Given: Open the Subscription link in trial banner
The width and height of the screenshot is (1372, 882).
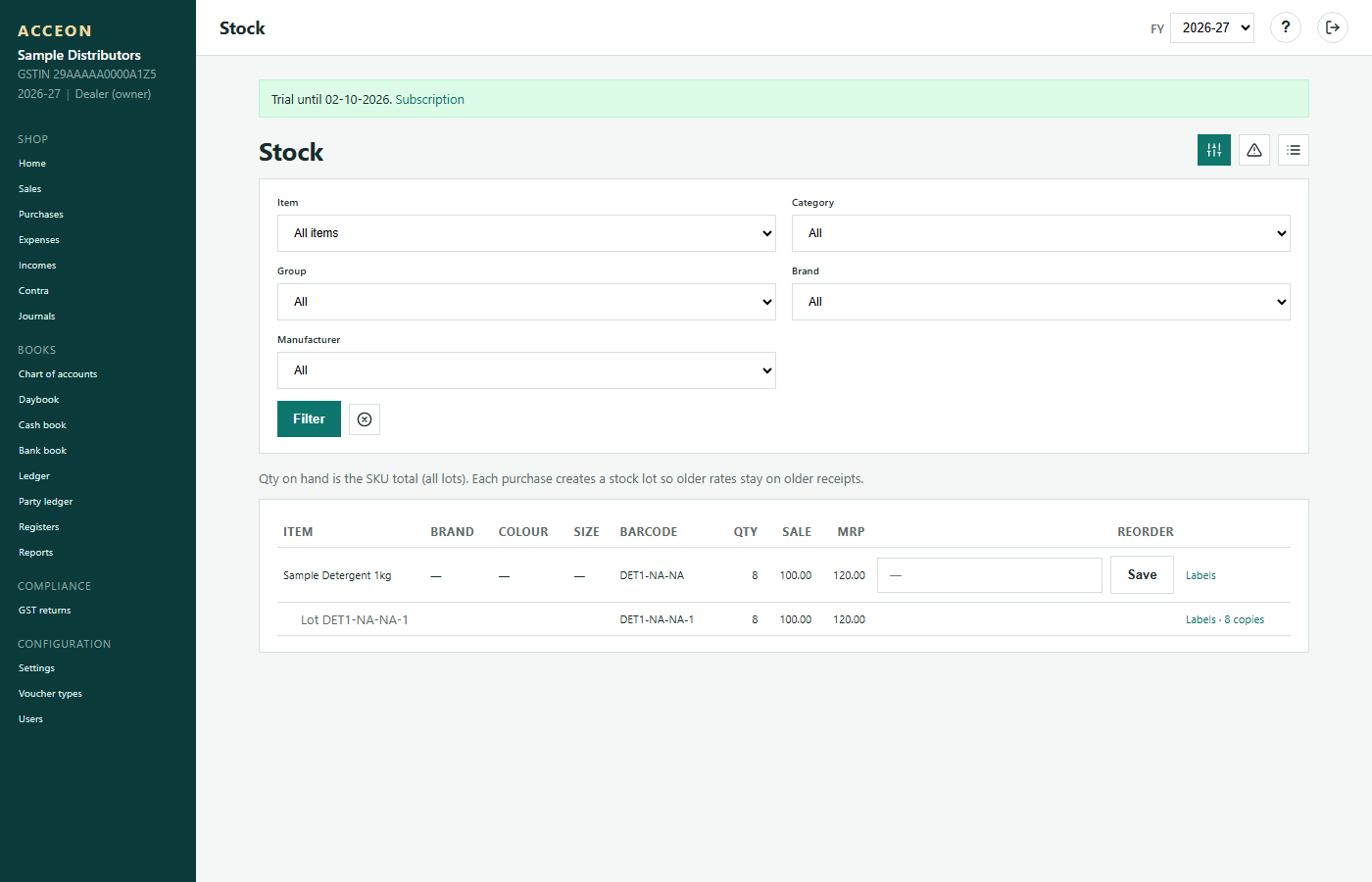Looking at the screenshot, I should [x=429, y=99].
